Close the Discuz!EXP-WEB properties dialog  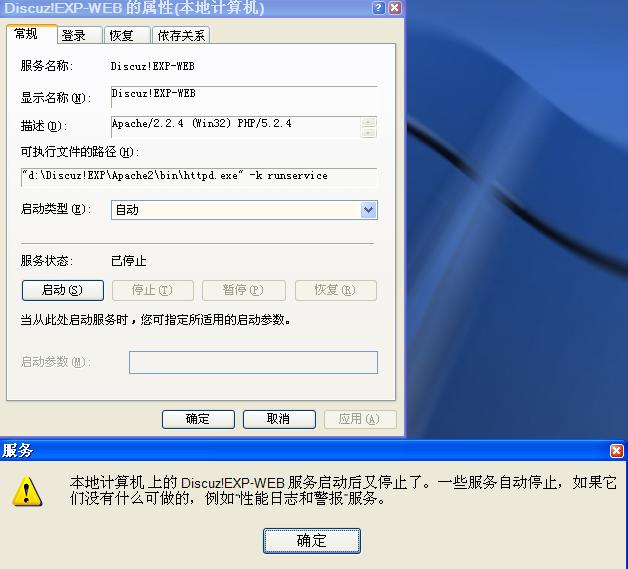click(x=395, y=8)
